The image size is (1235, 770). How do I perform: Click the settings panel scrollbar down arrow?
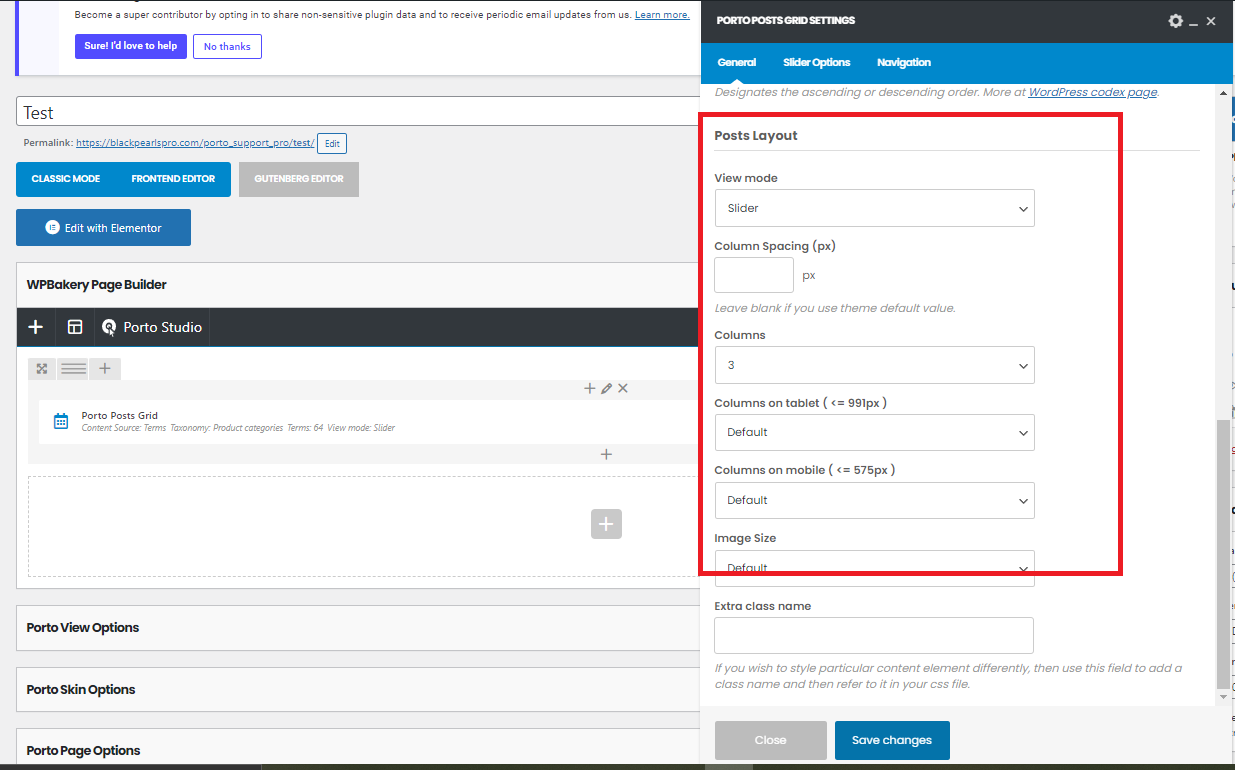pyautogui.click(x=1225, y=697)
